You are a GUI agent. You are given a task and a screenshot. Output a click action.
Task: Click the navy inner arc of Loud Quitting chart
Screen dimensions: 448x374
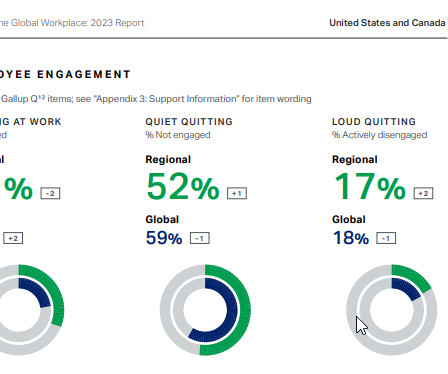click(x=407, y=288)
